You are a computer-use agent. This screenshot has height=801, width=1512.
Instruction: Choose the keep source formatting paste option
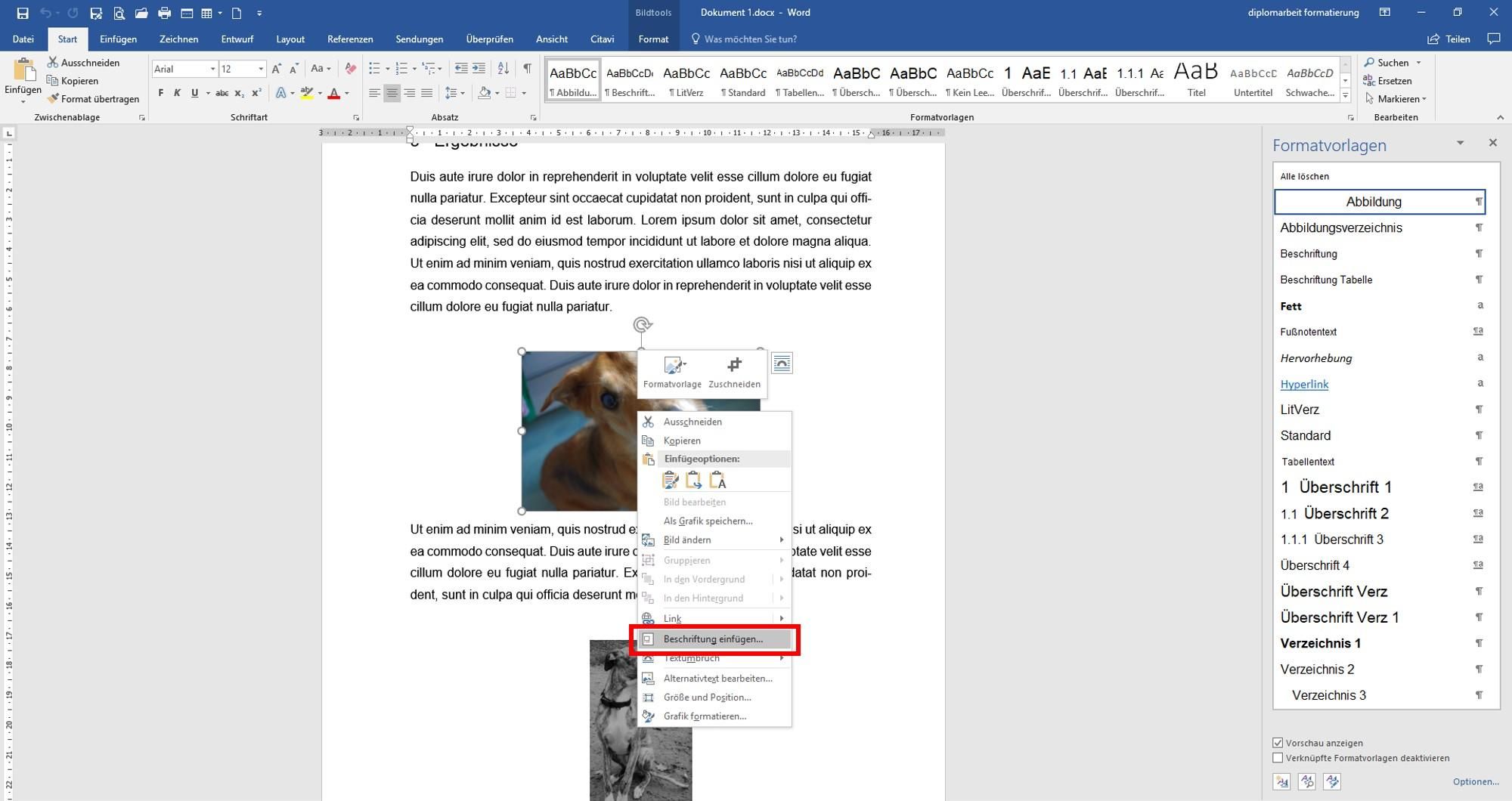tap(670, 481)
